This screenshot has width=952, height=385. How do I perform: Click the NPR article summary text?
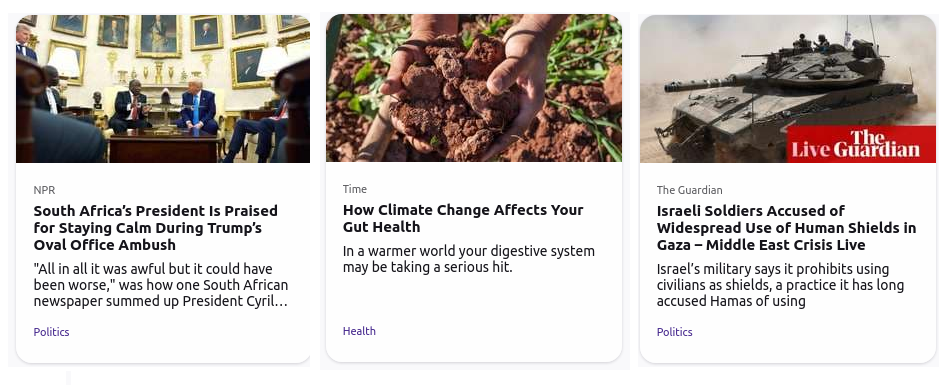tap(161, 285)
